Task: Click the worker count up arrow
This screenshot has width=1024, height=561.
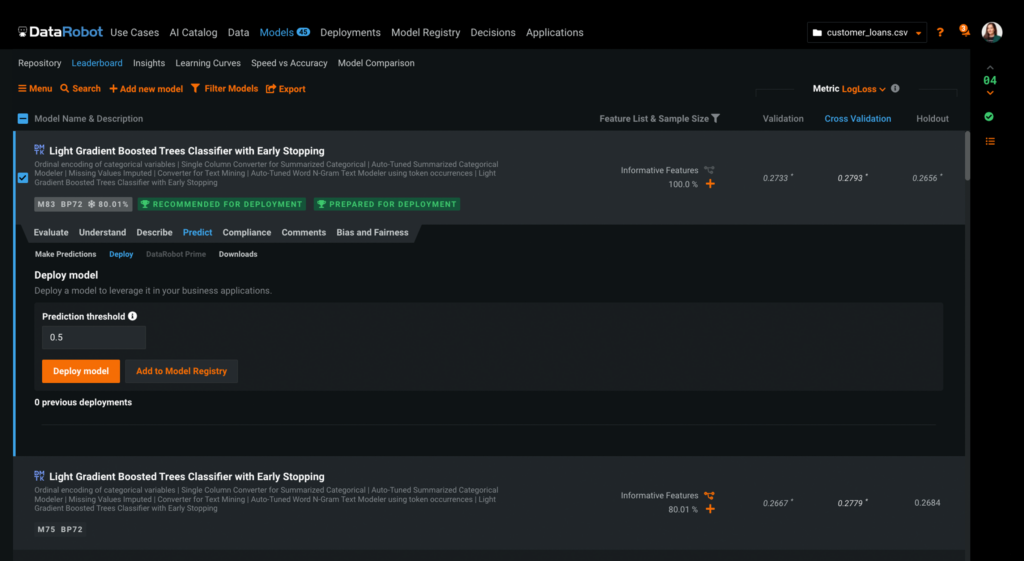Action: click(990, 67)
